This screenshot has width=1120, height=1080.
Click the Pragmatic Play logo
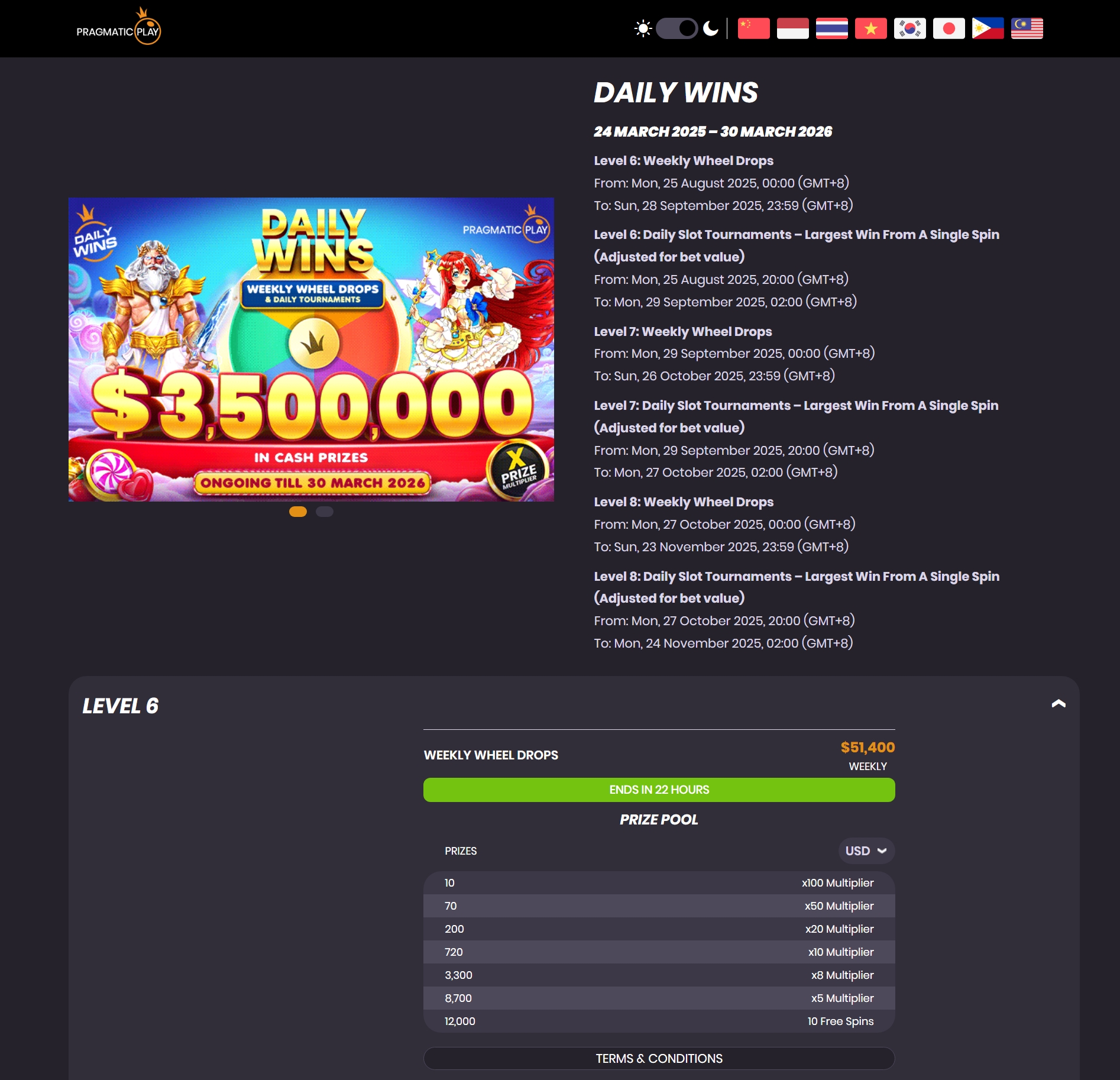pos(118,27)
